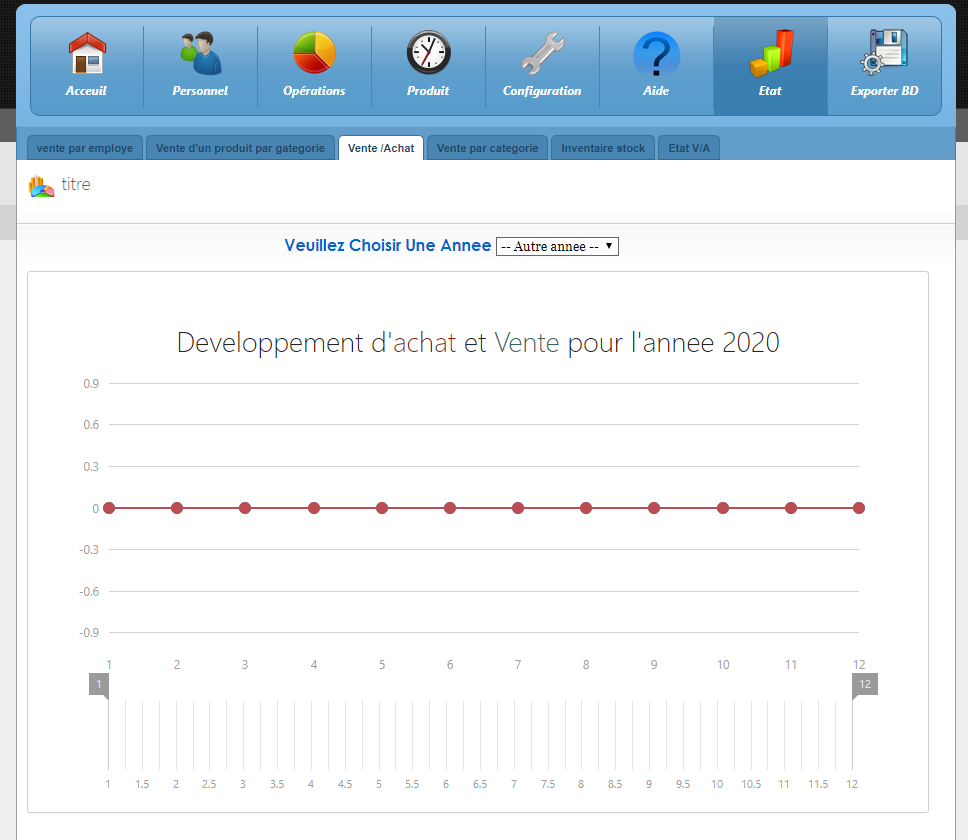Open Opérations pie chart icon
968x840 pixels.
tap(314, 54)
